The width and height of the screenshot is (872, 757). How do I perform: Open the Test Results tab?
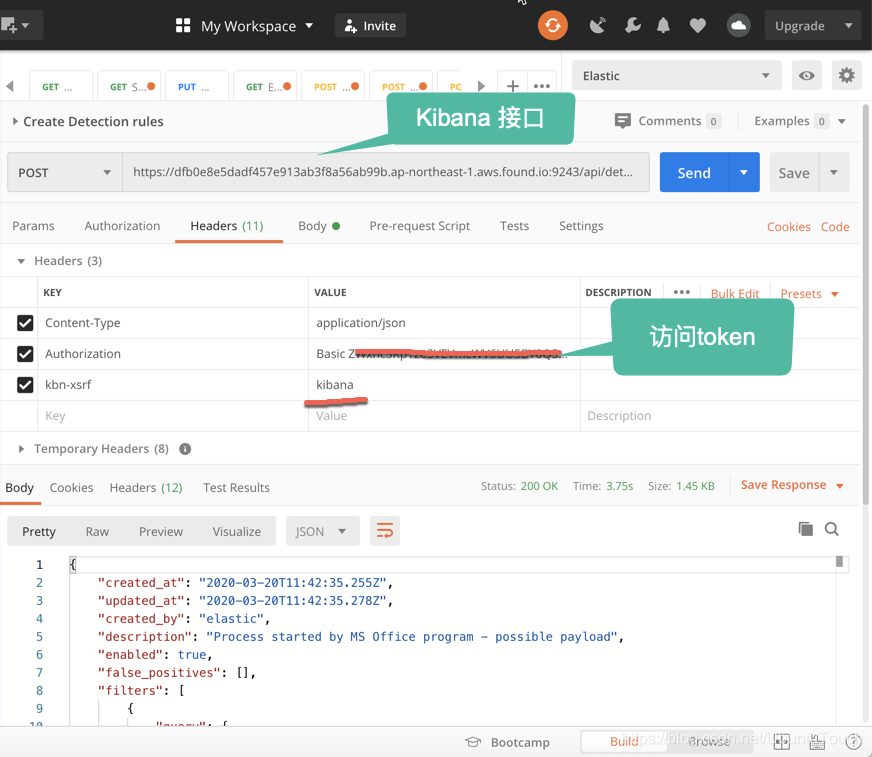(x=236, y=488)
